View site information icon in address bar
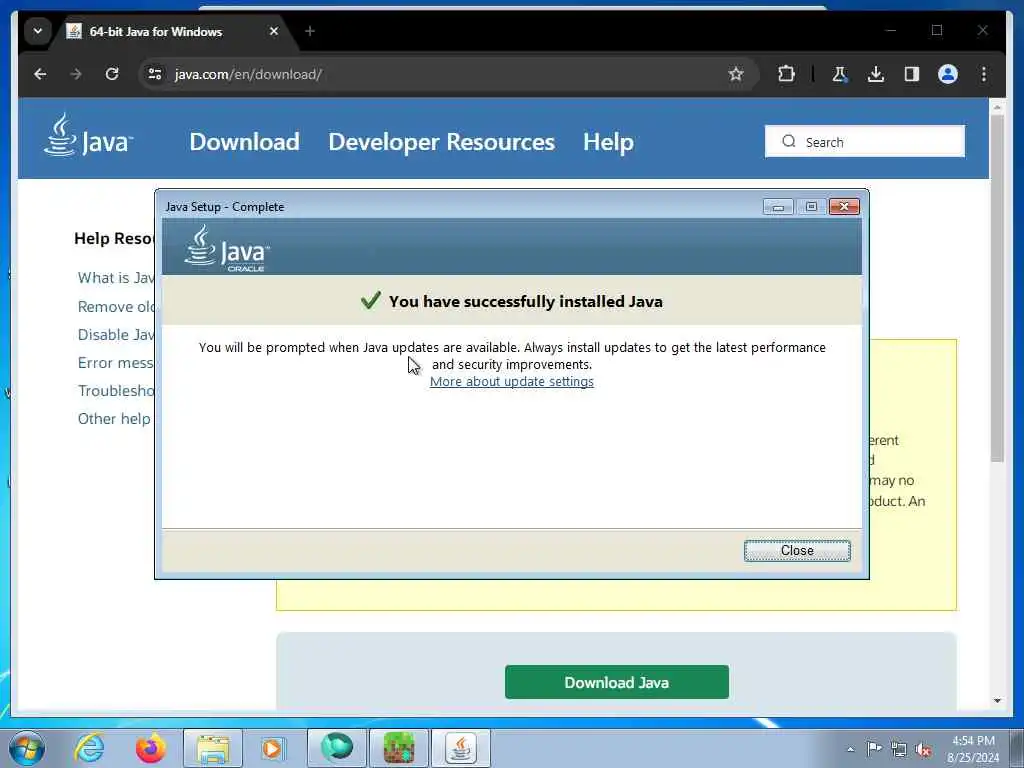The width and height of the screenshot is (1024, 768). point(155,74)
